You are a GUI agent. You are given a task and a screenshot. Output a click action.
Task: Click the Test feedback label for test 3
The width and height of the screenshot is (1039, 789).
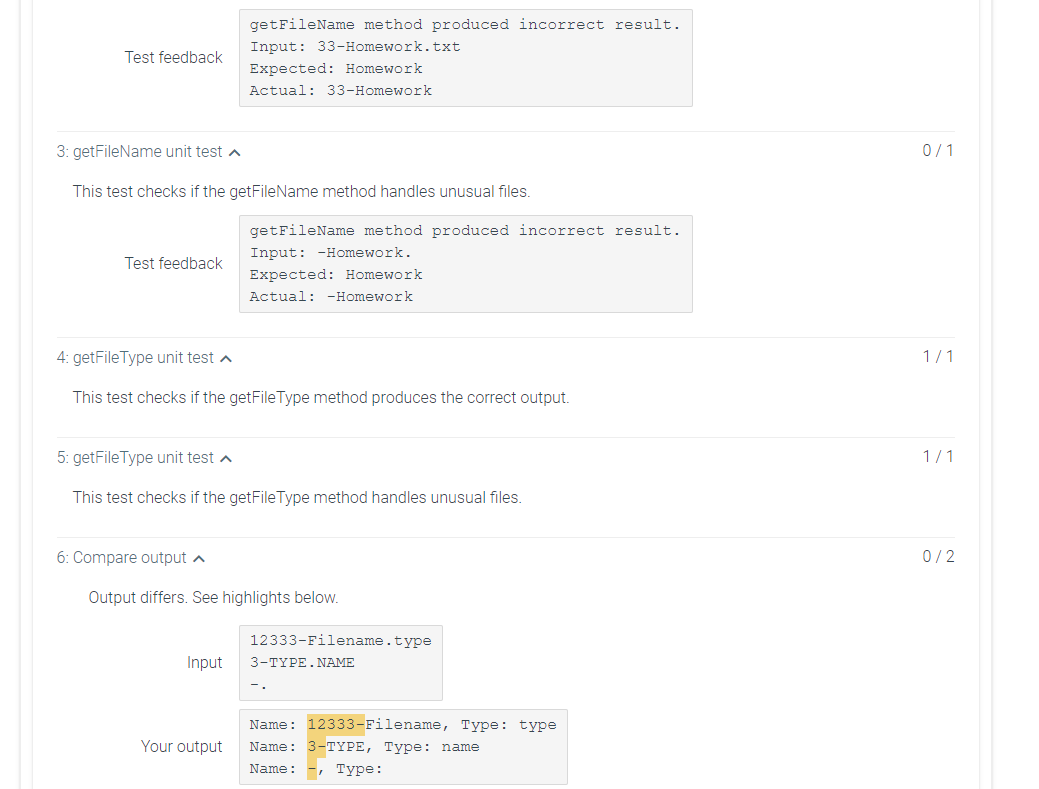point(173,263)
